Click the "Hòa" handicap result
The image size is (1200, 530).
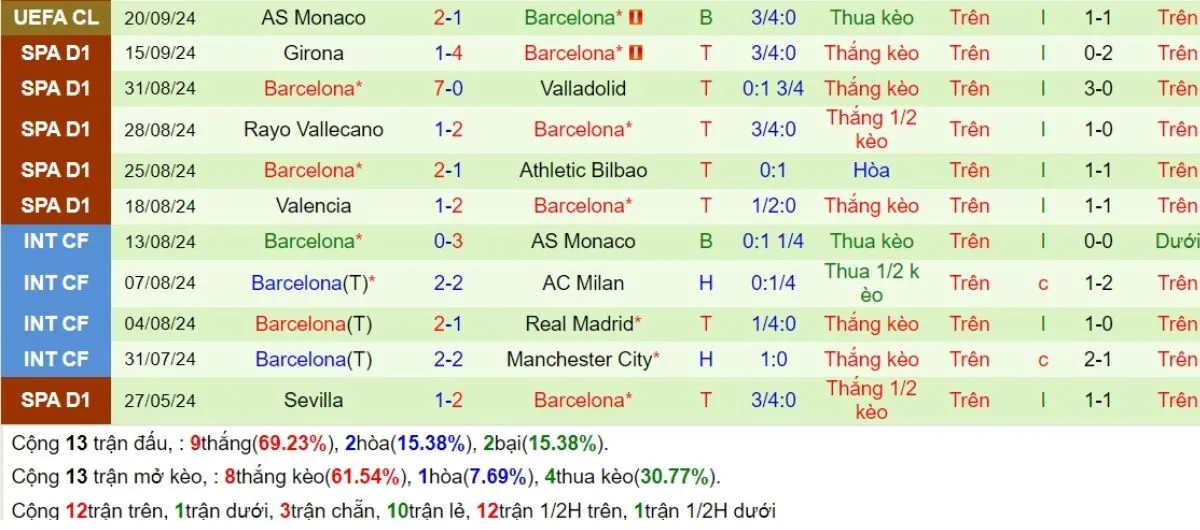[871, 170]
